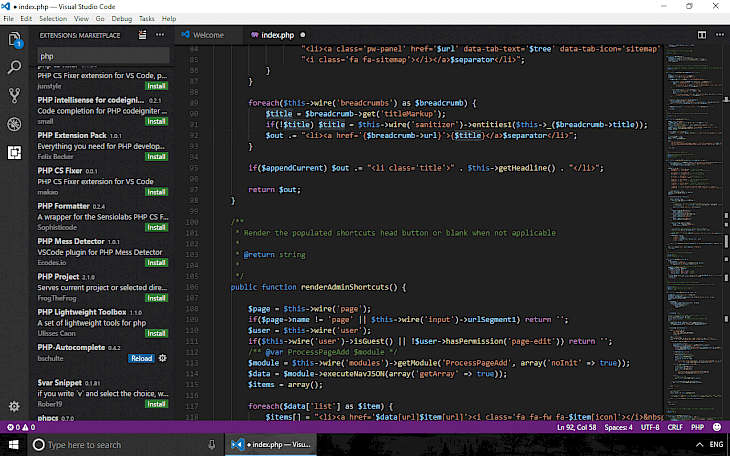Screen dimensions: 730x456
Task: Click PHP language mode status item
Action: [697, 427]
